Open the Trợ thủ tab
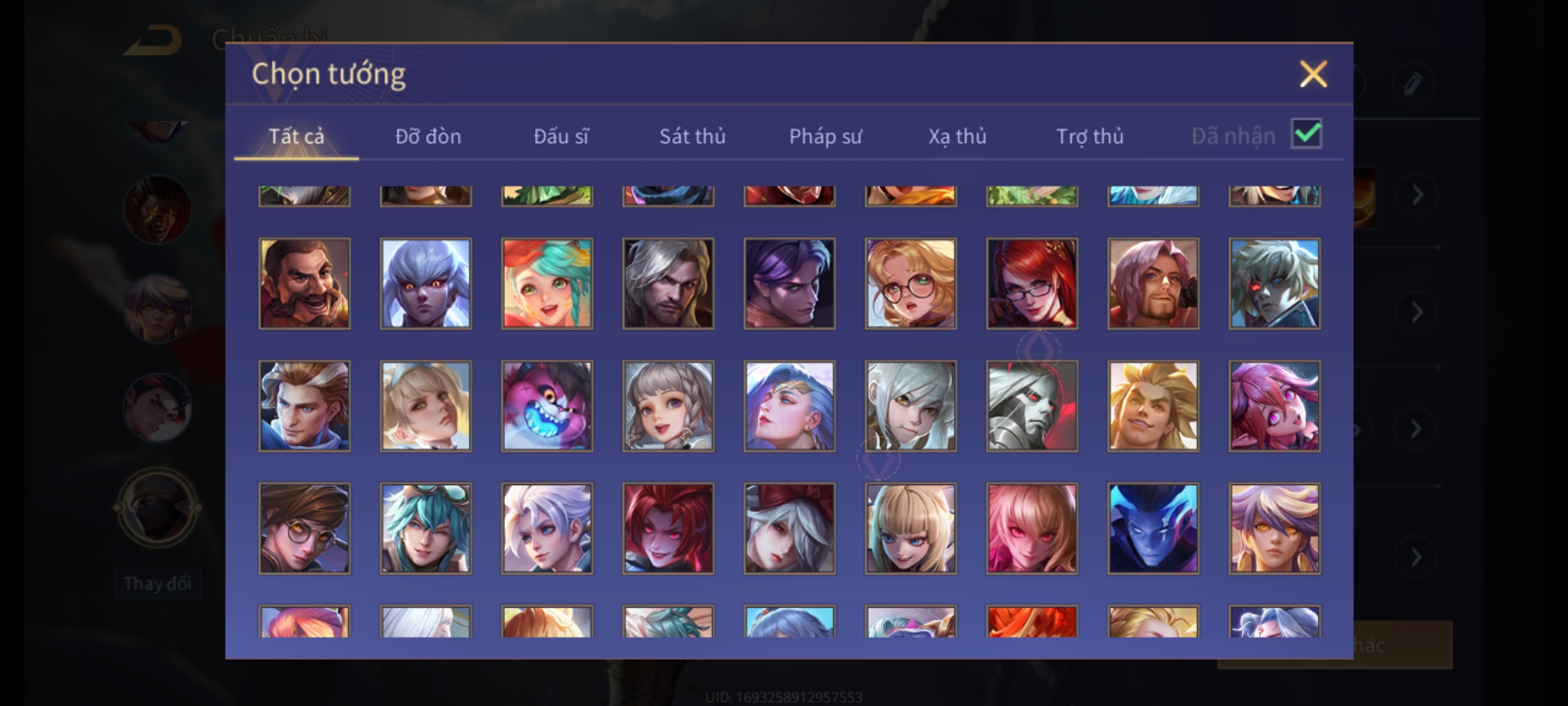The width and height of the screenshot is (1568, 706). click(x=1090, y=136)
